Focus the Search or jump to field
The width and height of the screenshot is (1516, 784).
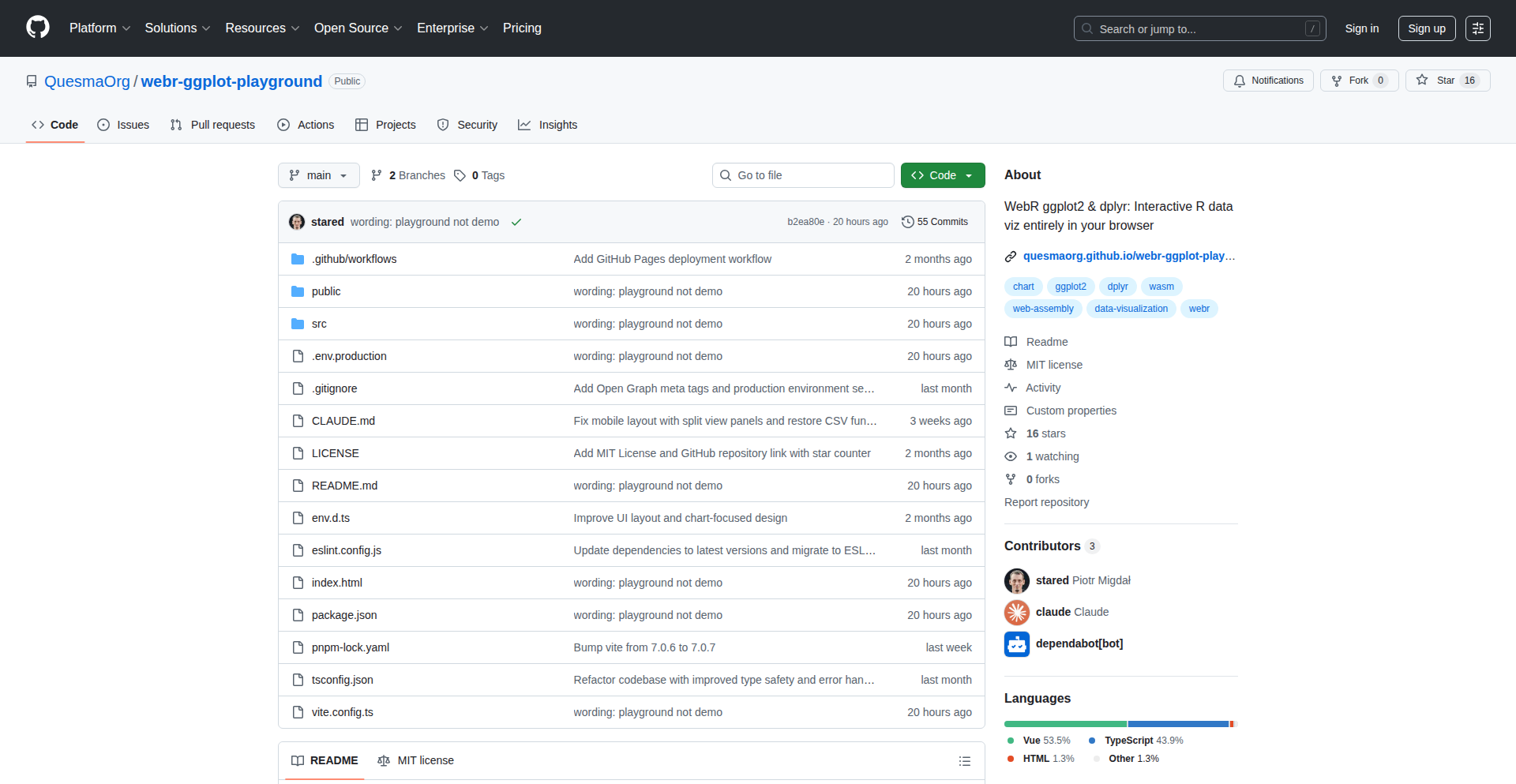[x=1199, y=28]
